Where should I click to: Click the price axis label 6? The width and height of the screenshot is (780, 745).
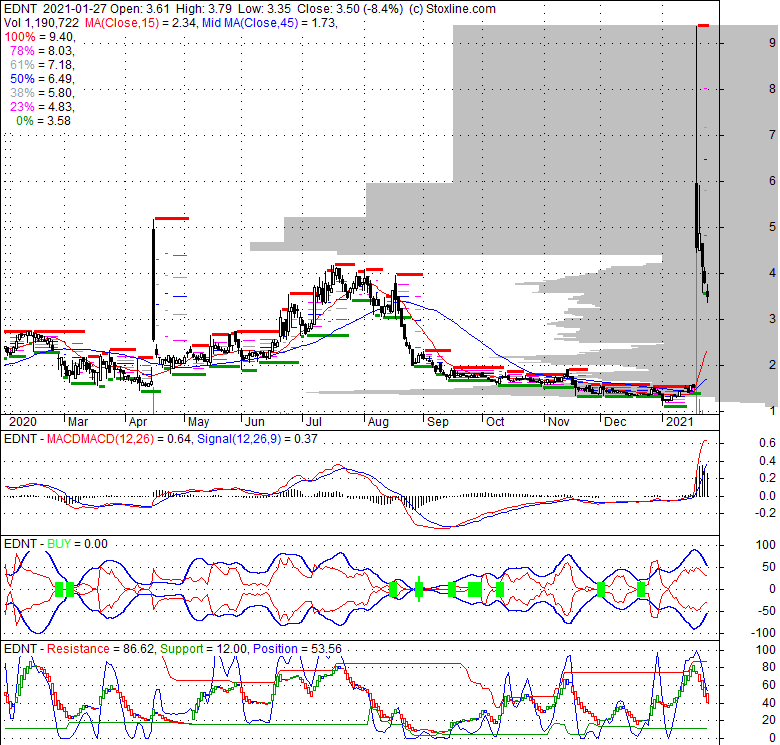[x=772, y=181]
